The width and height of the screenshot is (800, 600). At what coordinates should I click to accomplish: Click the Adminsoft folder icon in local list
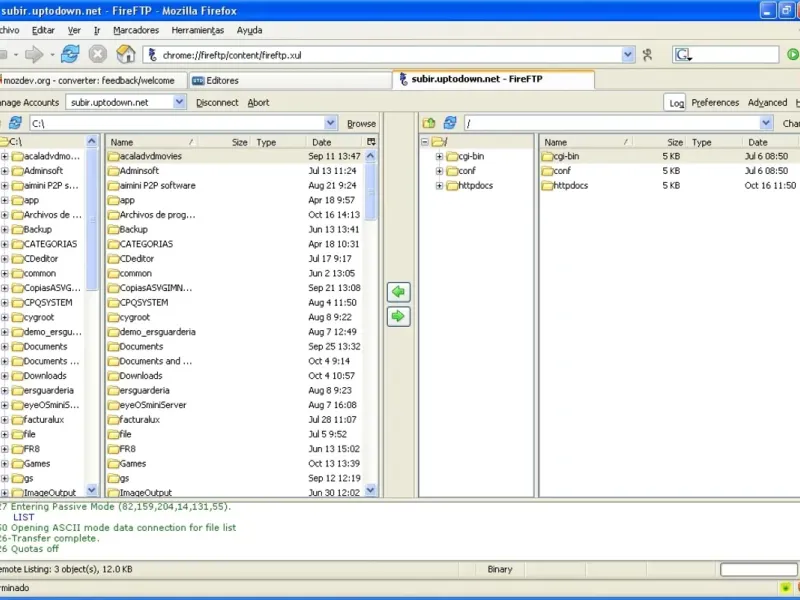(x=113, y=171)
